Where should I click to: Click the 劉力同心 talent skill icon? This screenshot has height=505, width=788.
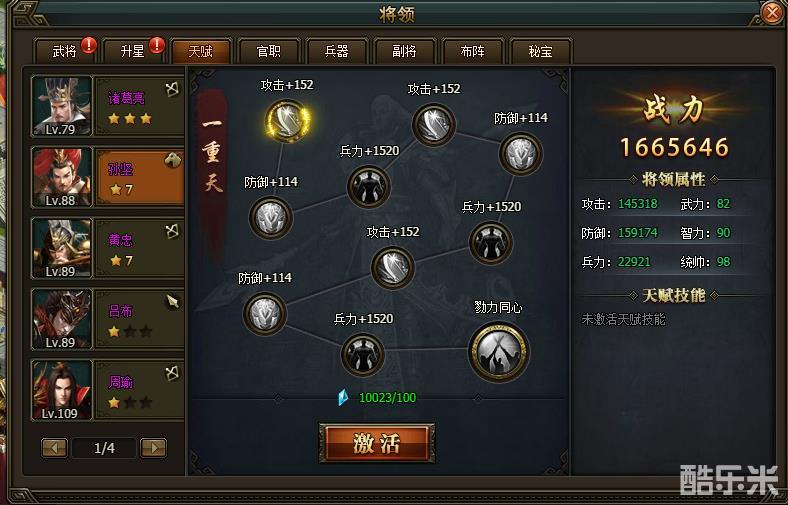[x=499, y=351]
